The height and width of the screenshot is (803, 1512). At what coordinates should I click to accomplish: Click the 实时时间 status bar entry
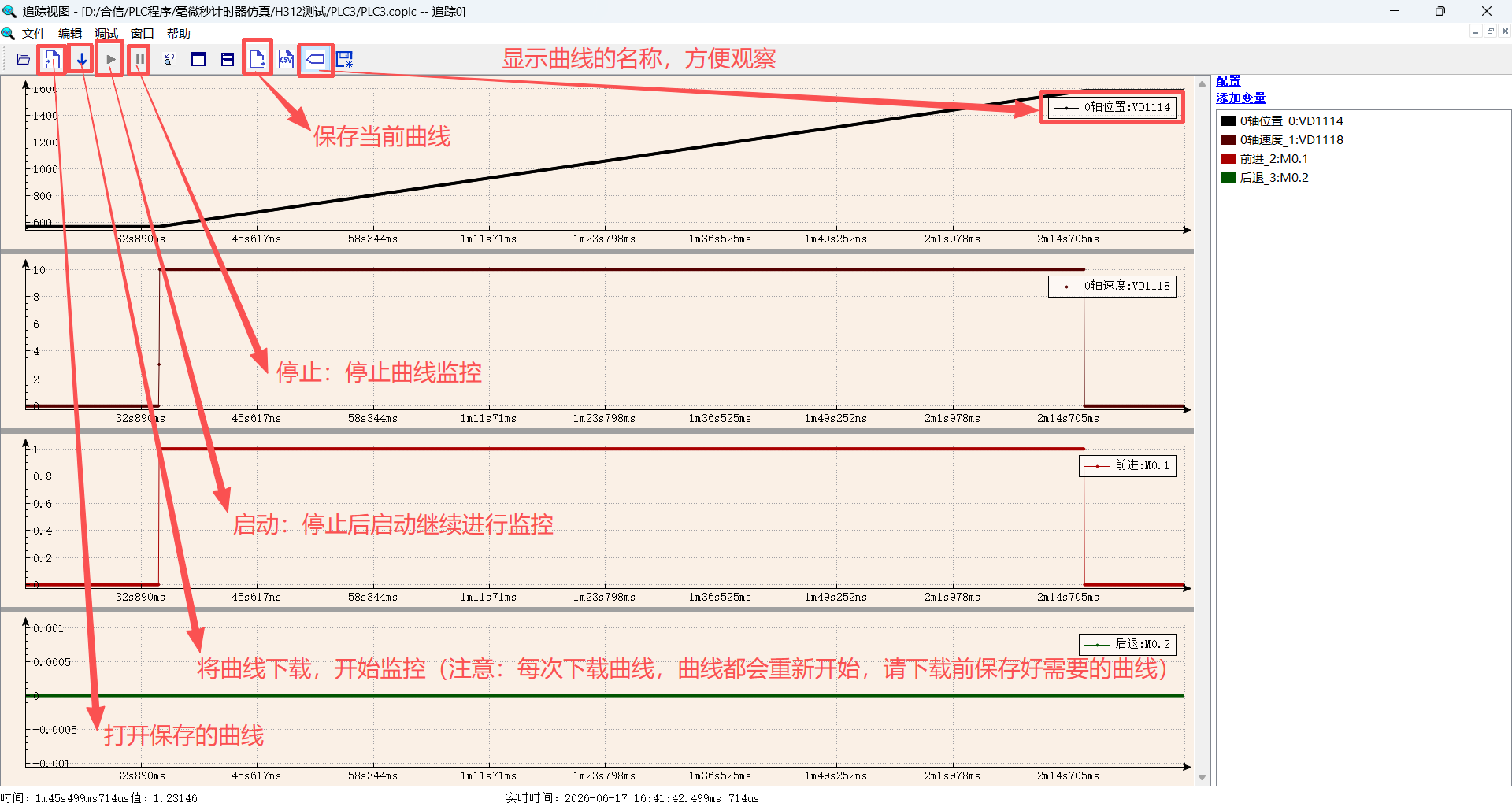632,797
